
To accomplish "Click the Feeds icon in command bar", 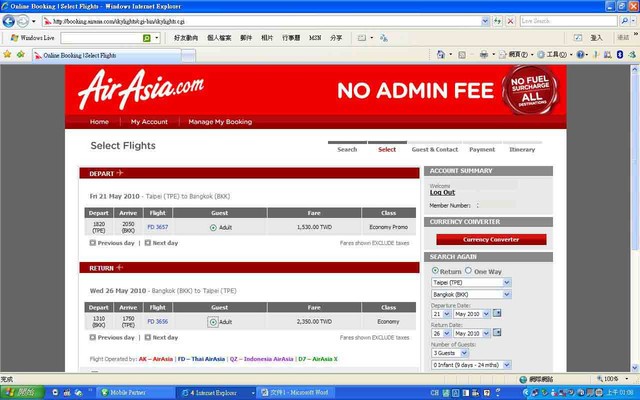I will pos(462,55).
